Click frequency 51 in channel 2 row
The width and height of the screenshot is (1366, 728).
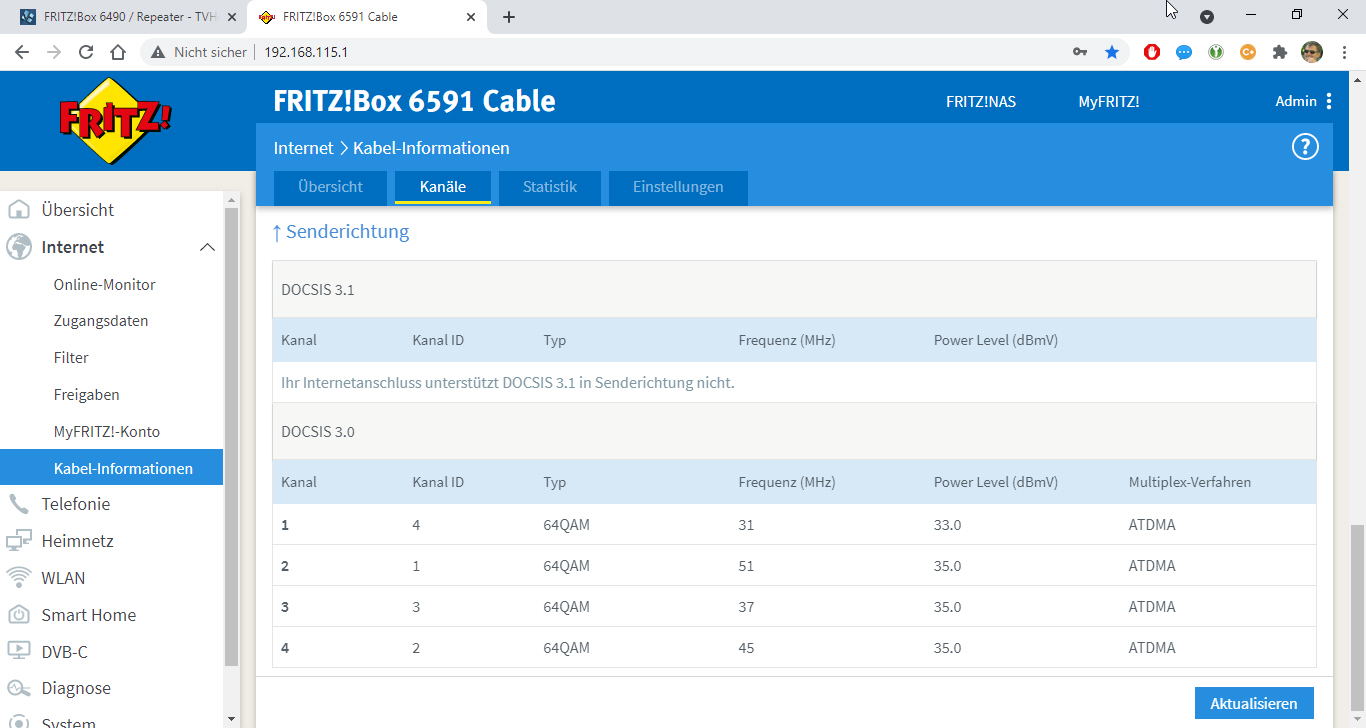(746, 566)
